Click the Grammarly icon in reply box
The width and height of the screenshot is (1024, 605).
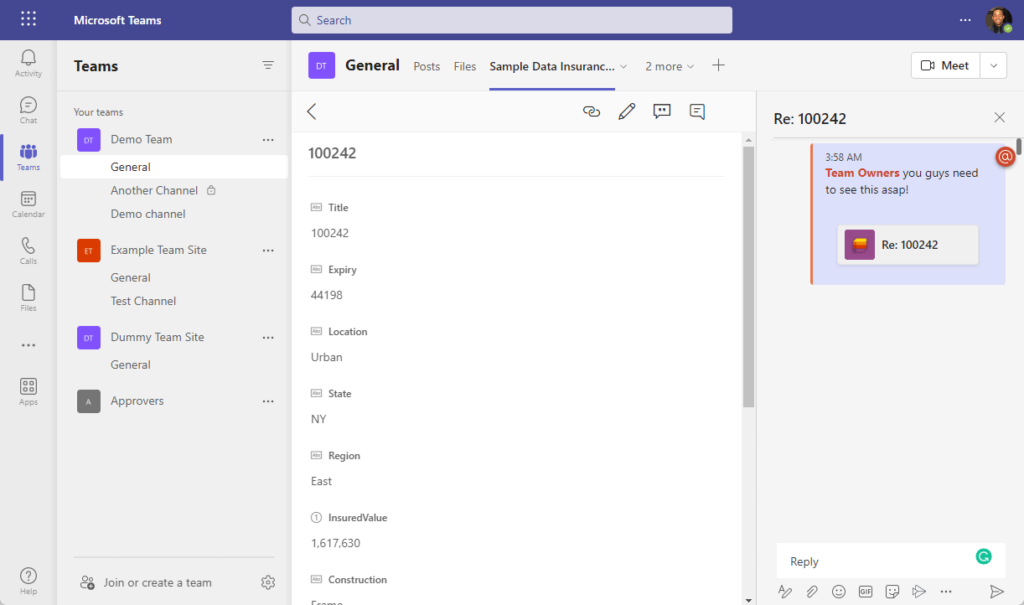click(x=984, y=557)
